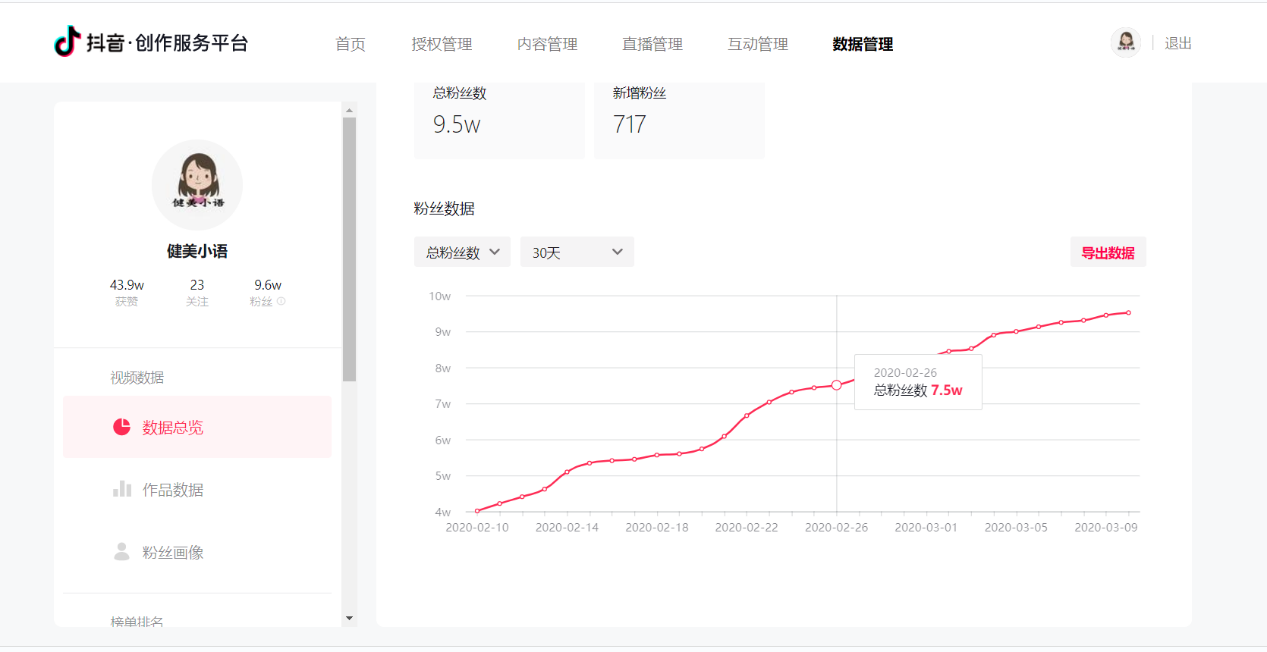Image resolution: width=1267 pixels, height=652 pixels.
Task: Select 互动管理 in the top navigation
Action: tap(757, 44)
